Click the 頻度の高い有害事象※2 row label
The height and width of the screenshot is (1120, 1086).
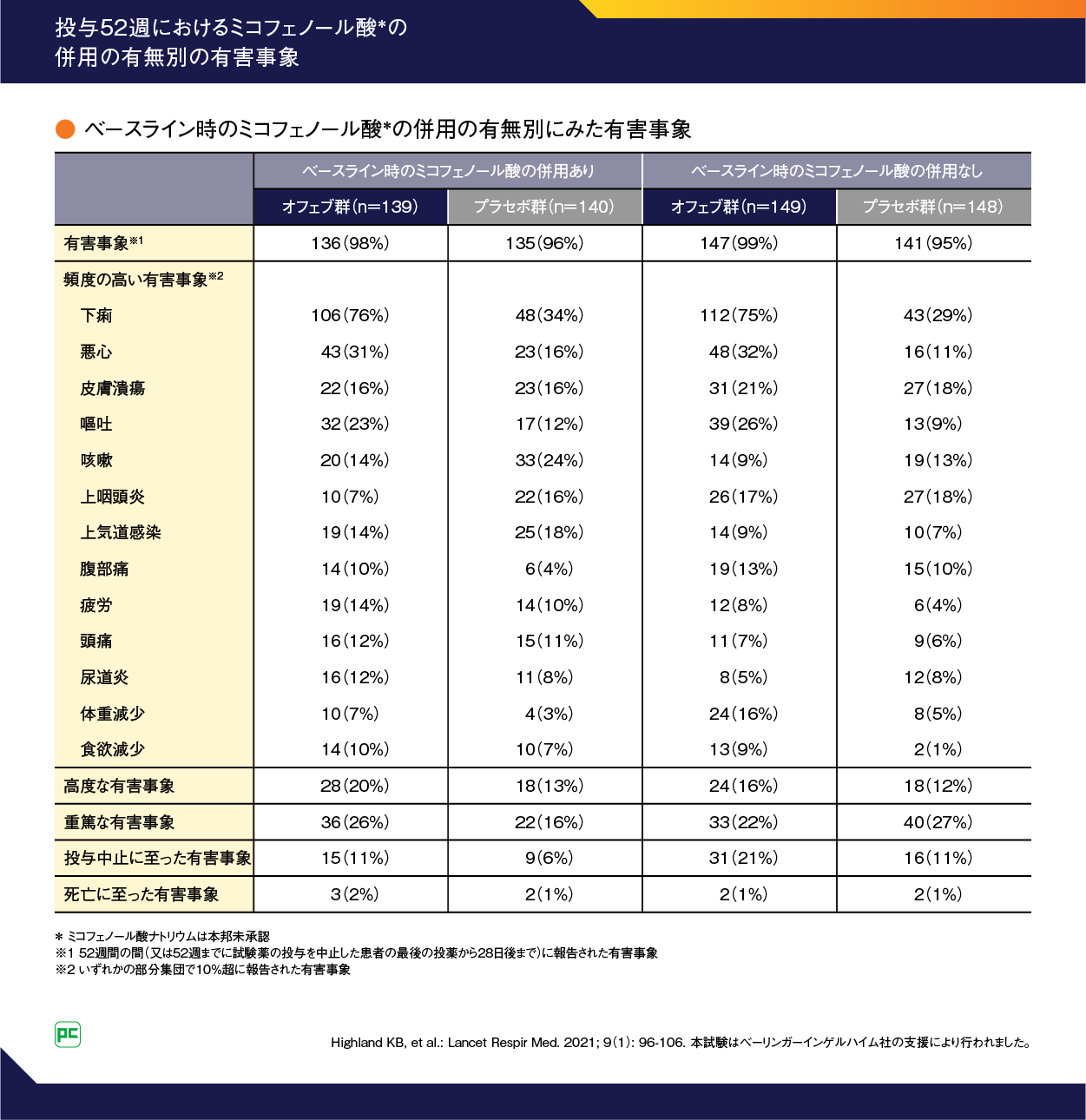pos(143,280)
